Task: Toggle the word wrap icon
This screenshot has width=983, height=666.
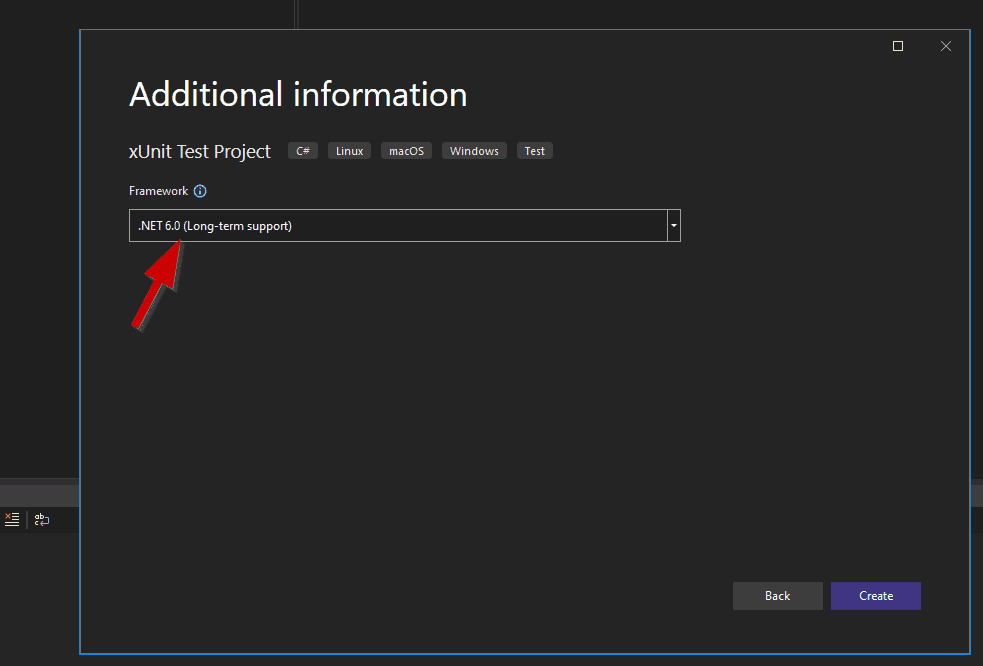Action: (42, 519)
